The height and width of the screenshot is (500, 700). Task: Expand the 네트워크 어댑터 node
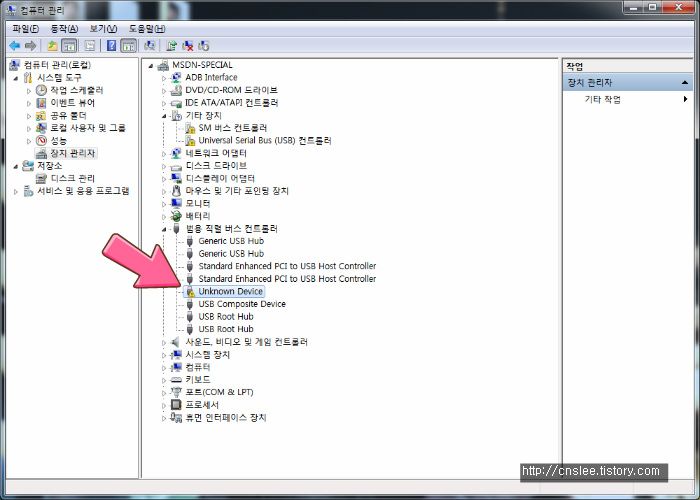[x=164, y=154]
